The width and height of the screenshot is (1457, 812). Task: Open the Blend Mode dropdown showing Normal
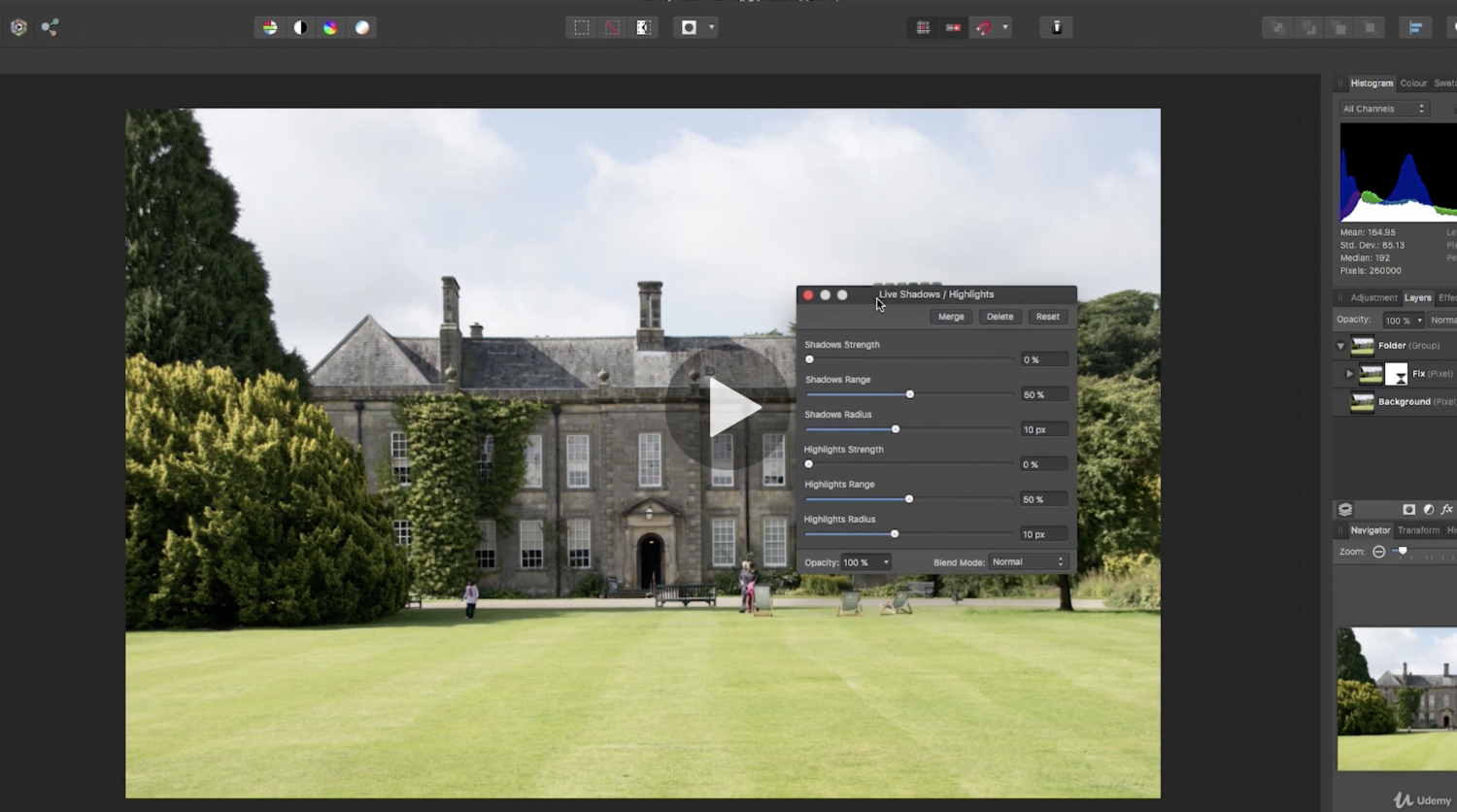pyautogui.click(x=1027, y=561)
